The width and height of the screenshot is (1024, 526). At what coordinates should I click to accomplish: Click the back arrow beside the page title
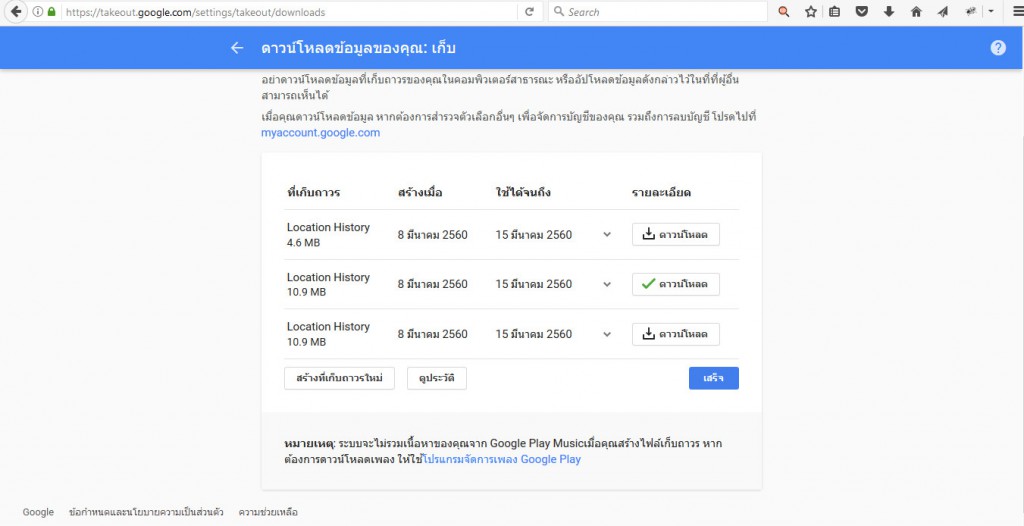tap(237, 48)
